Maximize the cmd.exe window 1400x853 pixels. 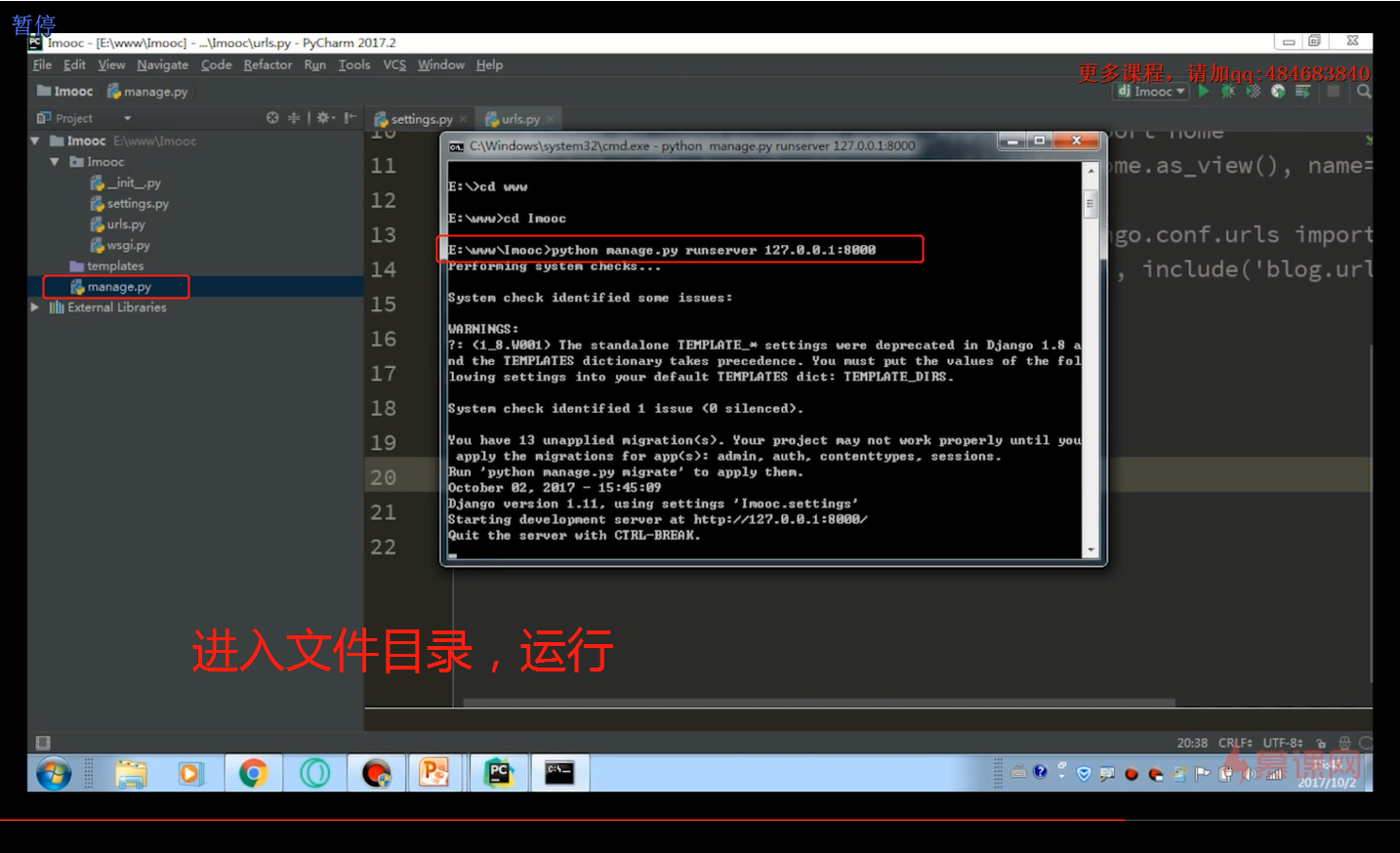[1041, 141]
